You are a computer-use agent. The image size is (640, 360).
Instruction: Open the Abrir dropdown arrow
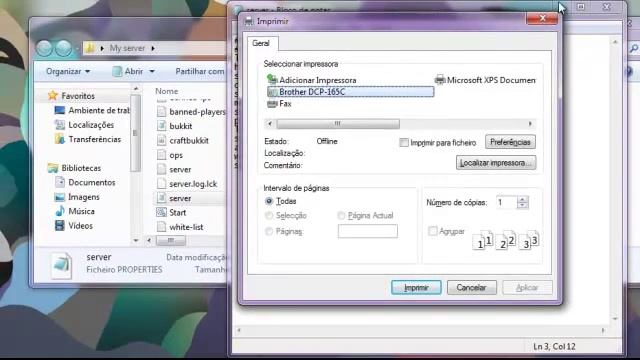click(x=152, y=71)
